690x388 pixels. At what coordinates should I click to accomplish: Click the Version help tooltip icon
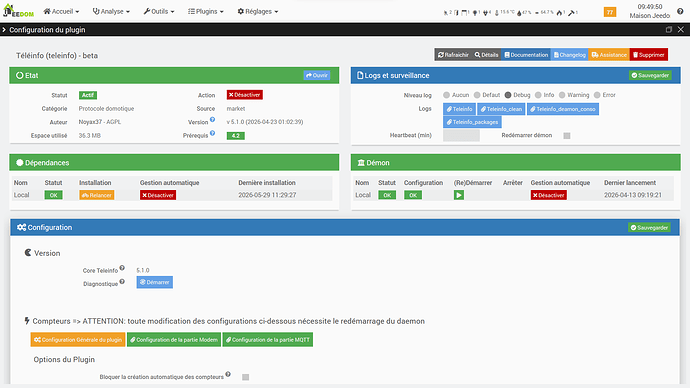(213, 119)
